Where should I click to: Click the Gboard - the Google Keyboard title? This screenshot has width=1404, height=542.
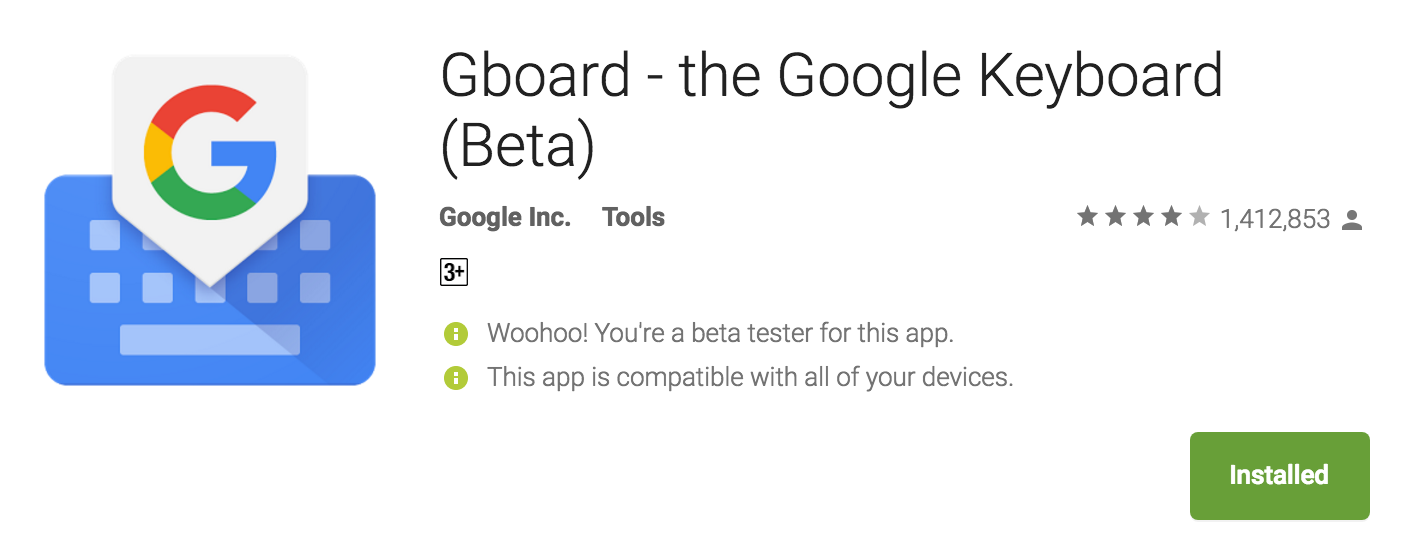tap(830, 77)
